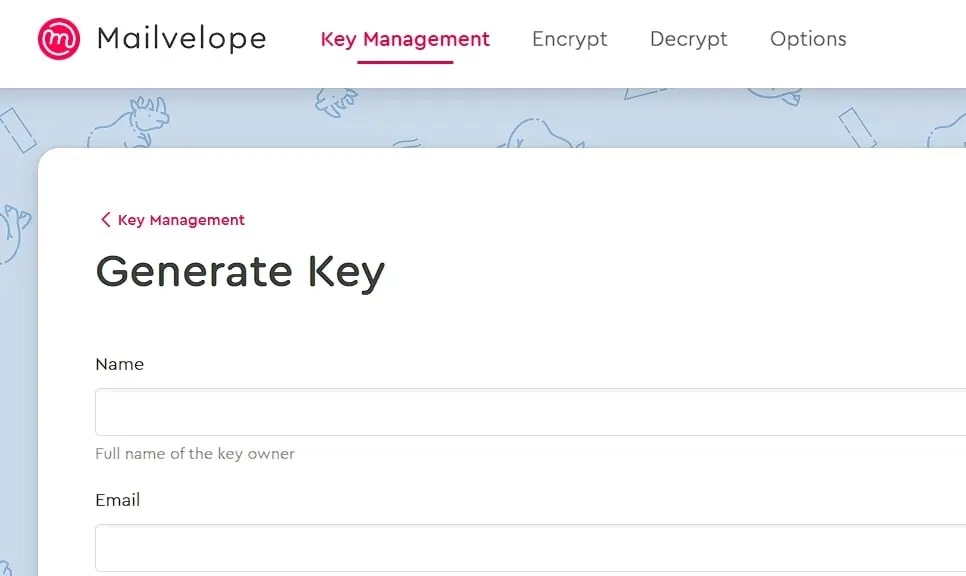Click the Mailvelope wordmark in the header
The height and width of the screenshot is (576, 966).
coord(180,38)
